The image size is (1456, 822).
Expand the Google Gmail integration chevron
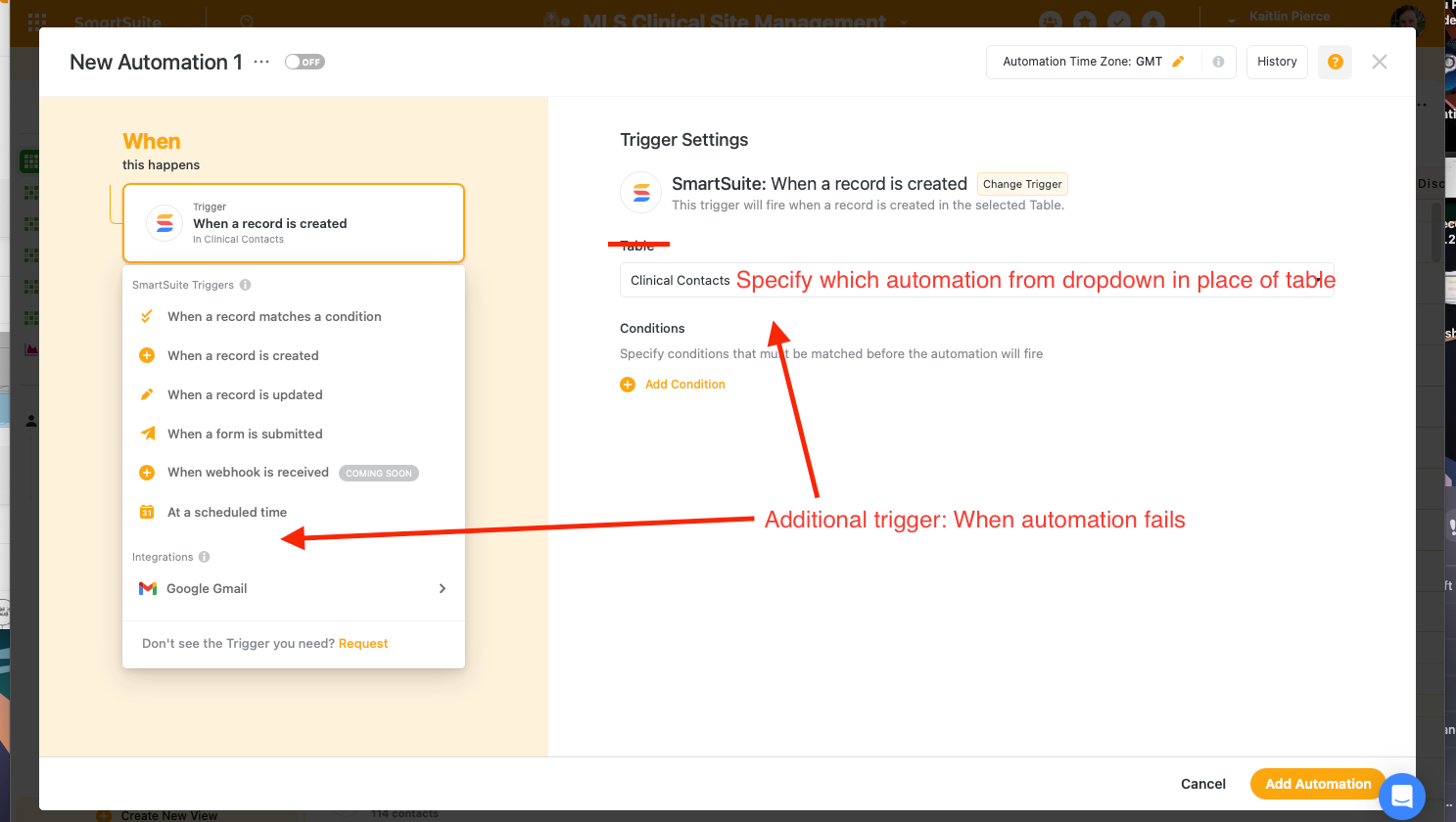(443, 588)
